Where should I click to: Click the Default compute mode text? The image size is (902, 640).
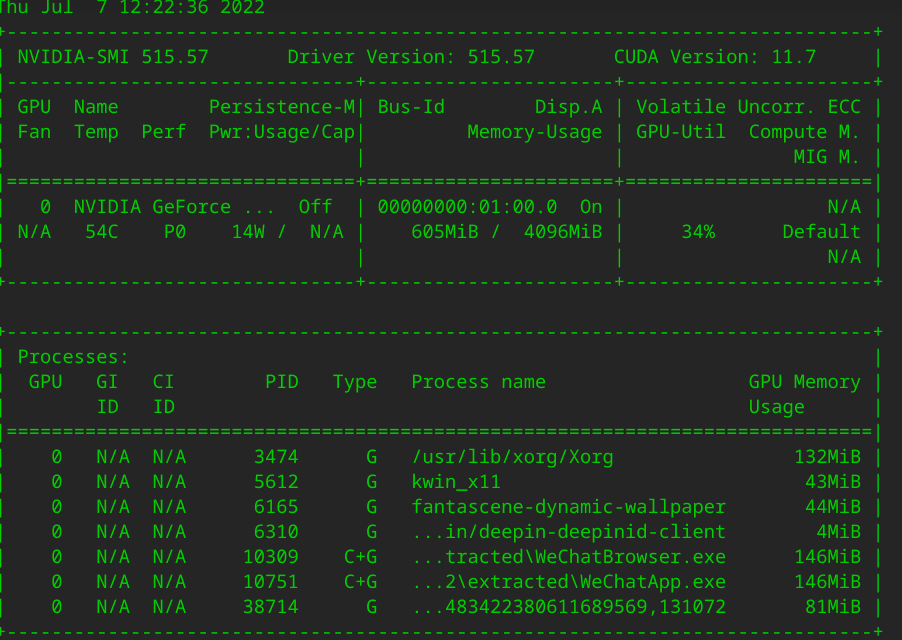pyautogui.click(x=821, y=232)
